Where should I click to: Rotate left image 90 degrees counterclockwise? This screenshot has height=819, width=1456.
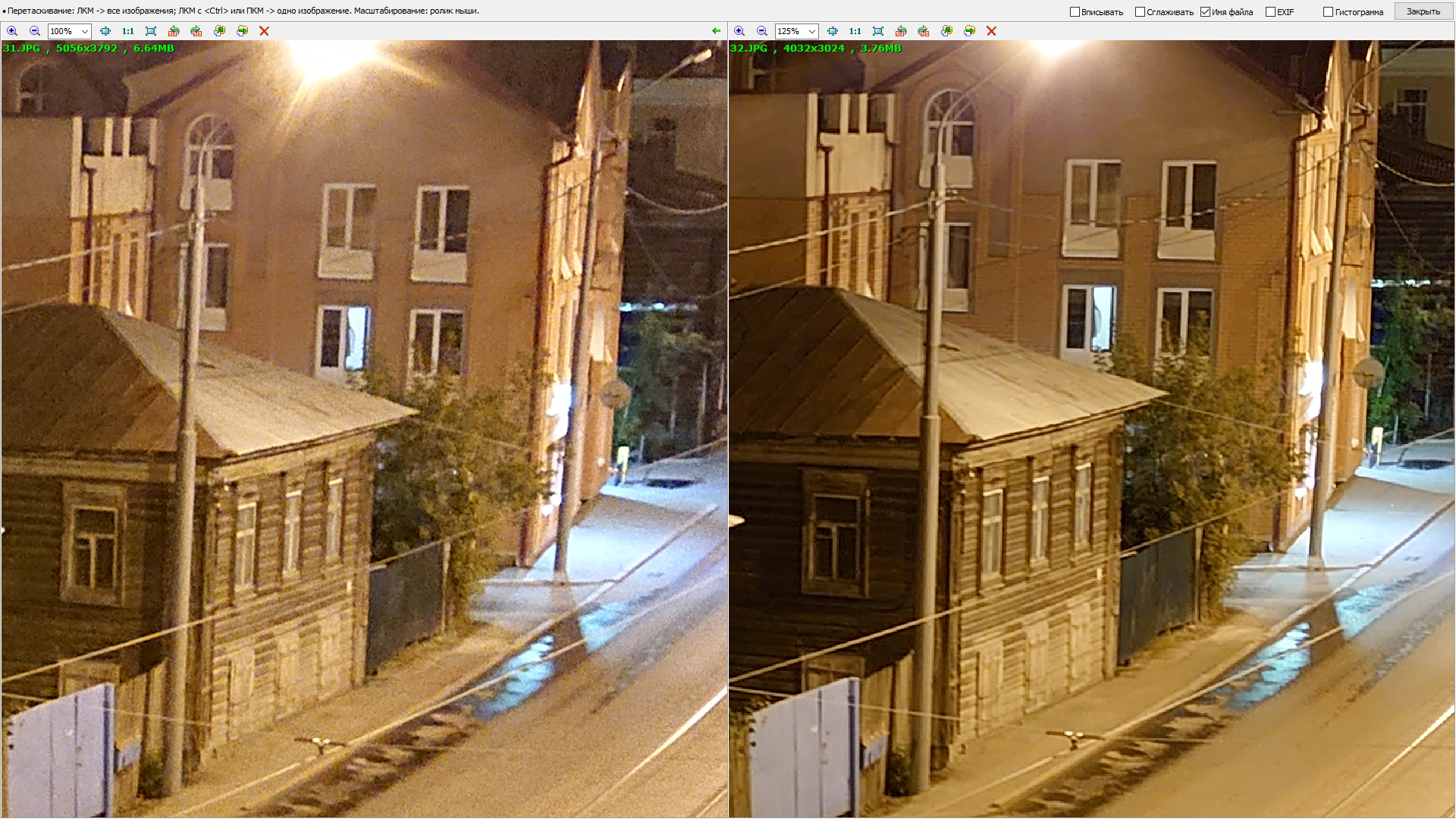click(x=174, y=31)
